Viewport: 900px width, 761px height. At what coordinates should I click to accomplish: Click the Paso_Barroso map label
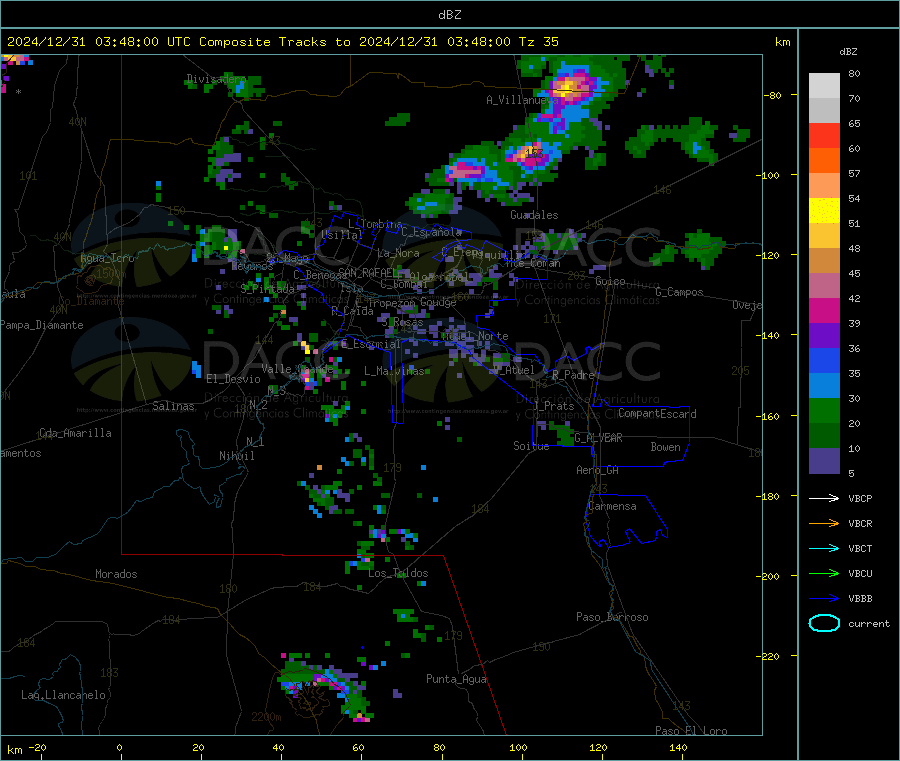click(612, 617)
